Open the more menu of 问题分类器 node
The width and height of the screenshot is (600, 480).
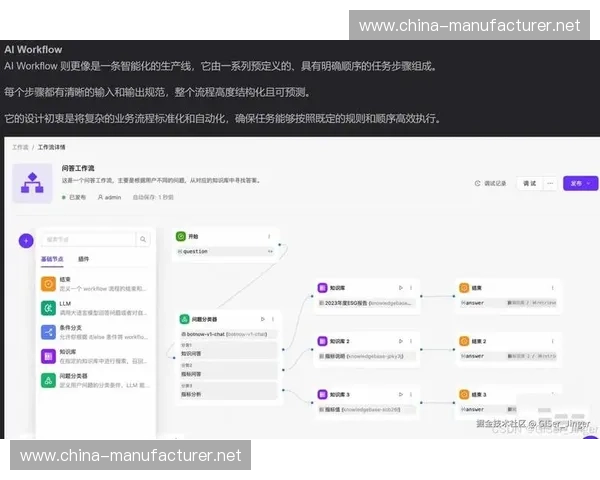tap(273, 319)
